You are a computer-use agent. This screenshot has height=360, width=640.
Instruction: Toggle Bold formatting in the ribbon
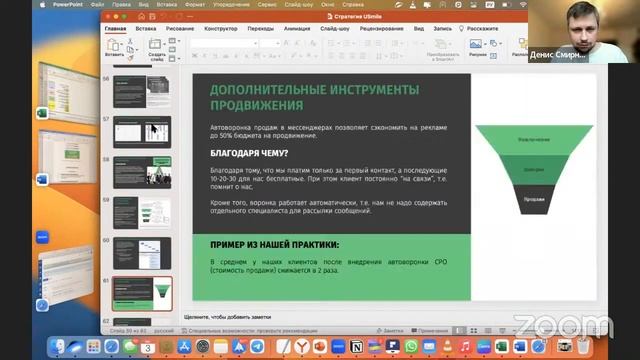pos(195,56)
